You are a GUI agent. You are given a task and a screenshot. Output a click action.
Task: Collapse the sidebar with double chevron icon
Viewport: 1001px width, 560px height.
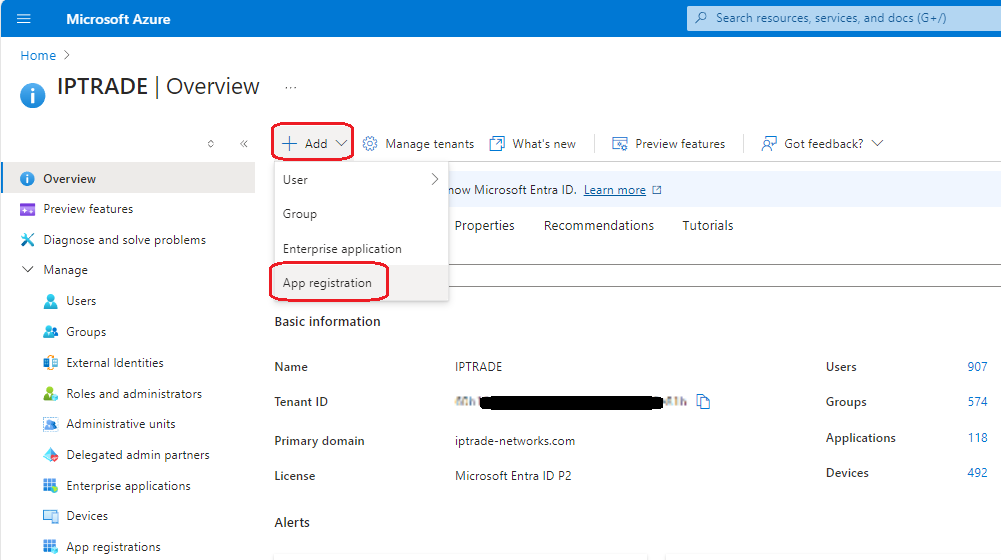[244, 144]
